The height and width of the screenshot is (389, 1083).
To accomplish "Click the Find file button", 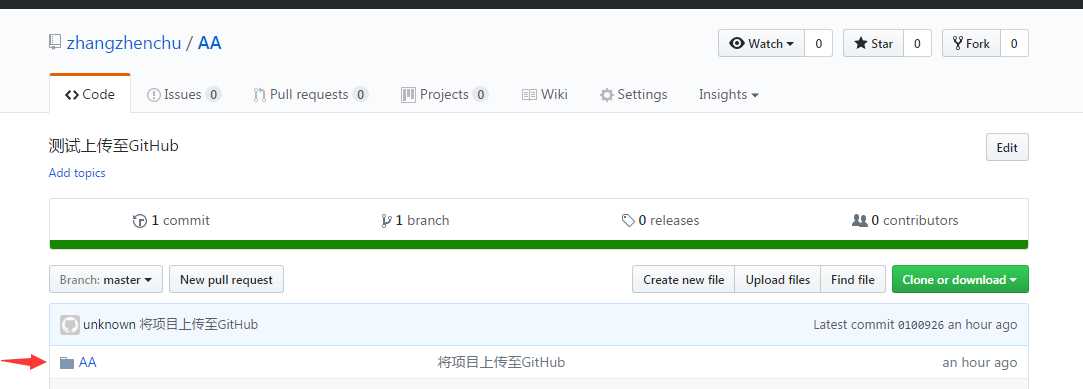I will tap(853, 280).
